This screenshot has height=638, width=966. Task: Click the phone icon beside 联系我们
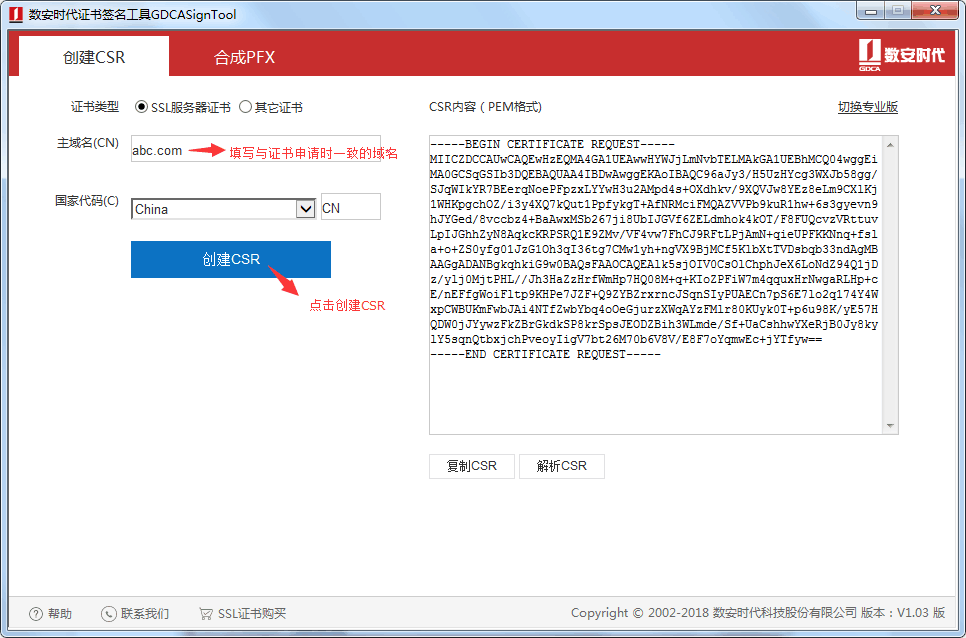click(108, 613)
